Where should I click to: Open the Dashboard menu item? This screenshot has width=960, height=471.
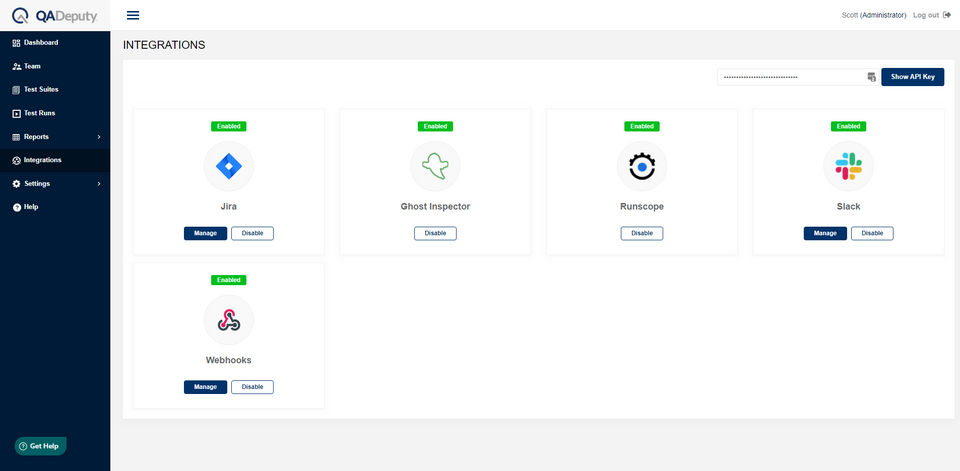[55, 43]
